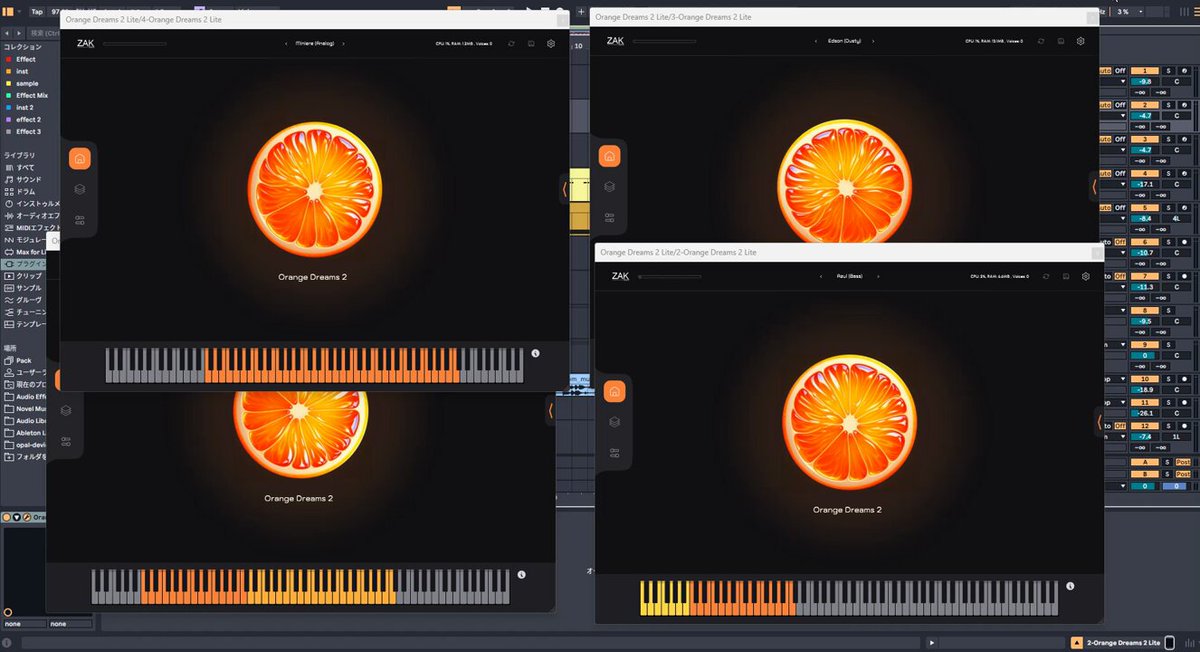
Task: Open mixer sliders page in 4-Orange Dreams window
Action: (x=80, y=220)
